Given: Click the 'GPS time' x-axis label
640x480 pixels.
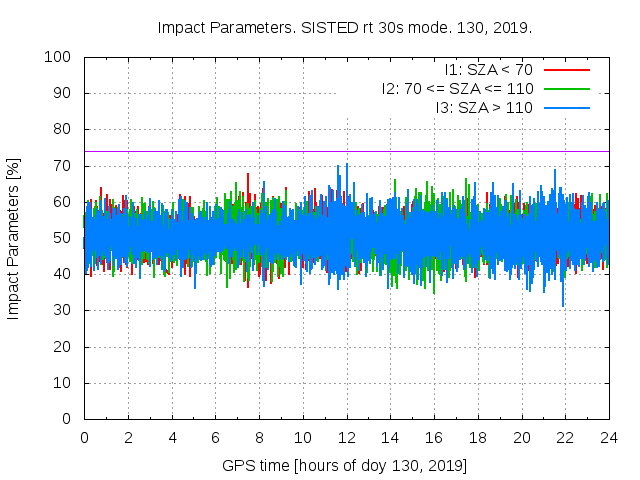Looking at the screenshot, I should (x=344, y=466).
